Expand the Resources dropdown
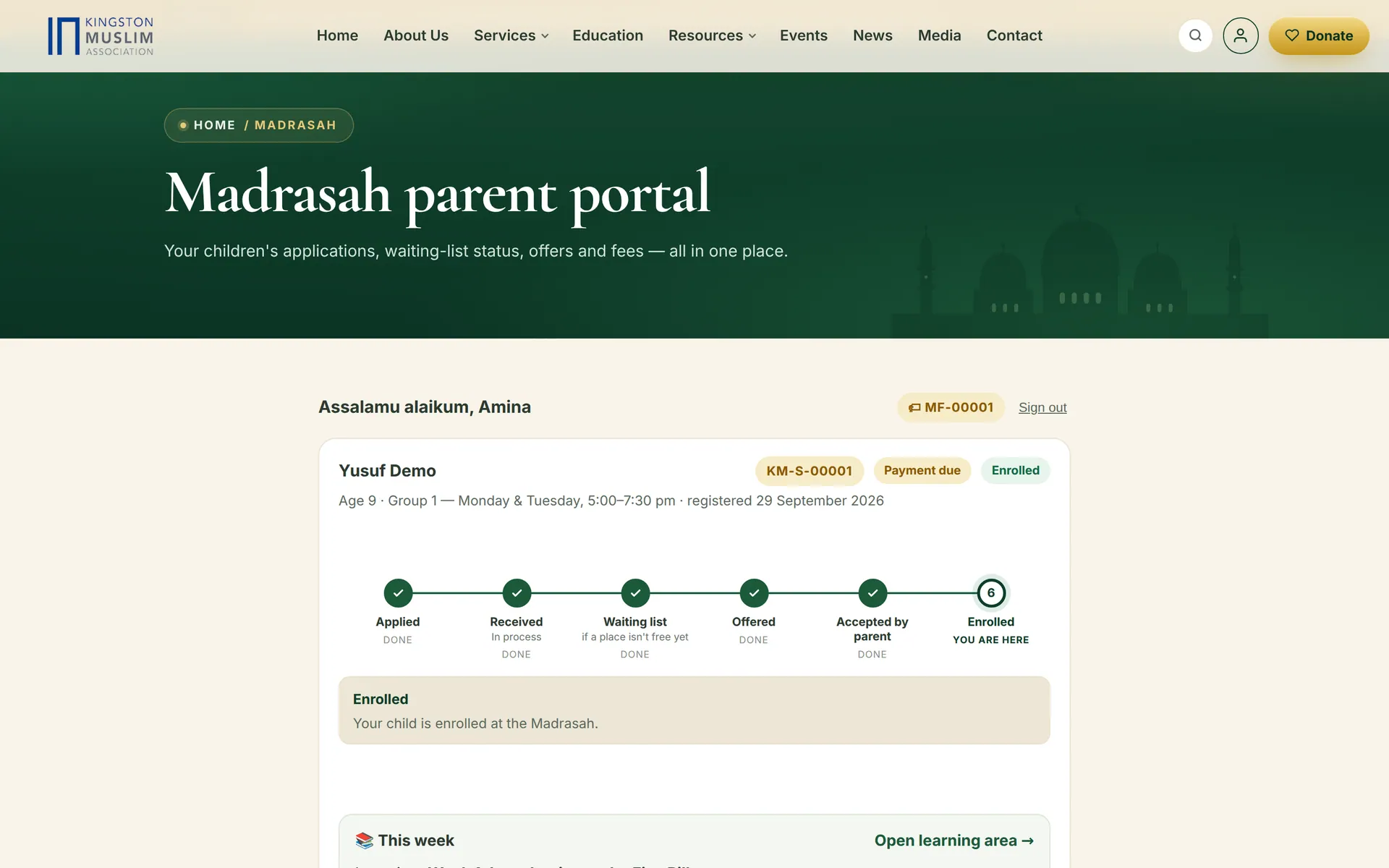Image resolution: width=1389 pixels, height=868 pixels. pos(712,35)
